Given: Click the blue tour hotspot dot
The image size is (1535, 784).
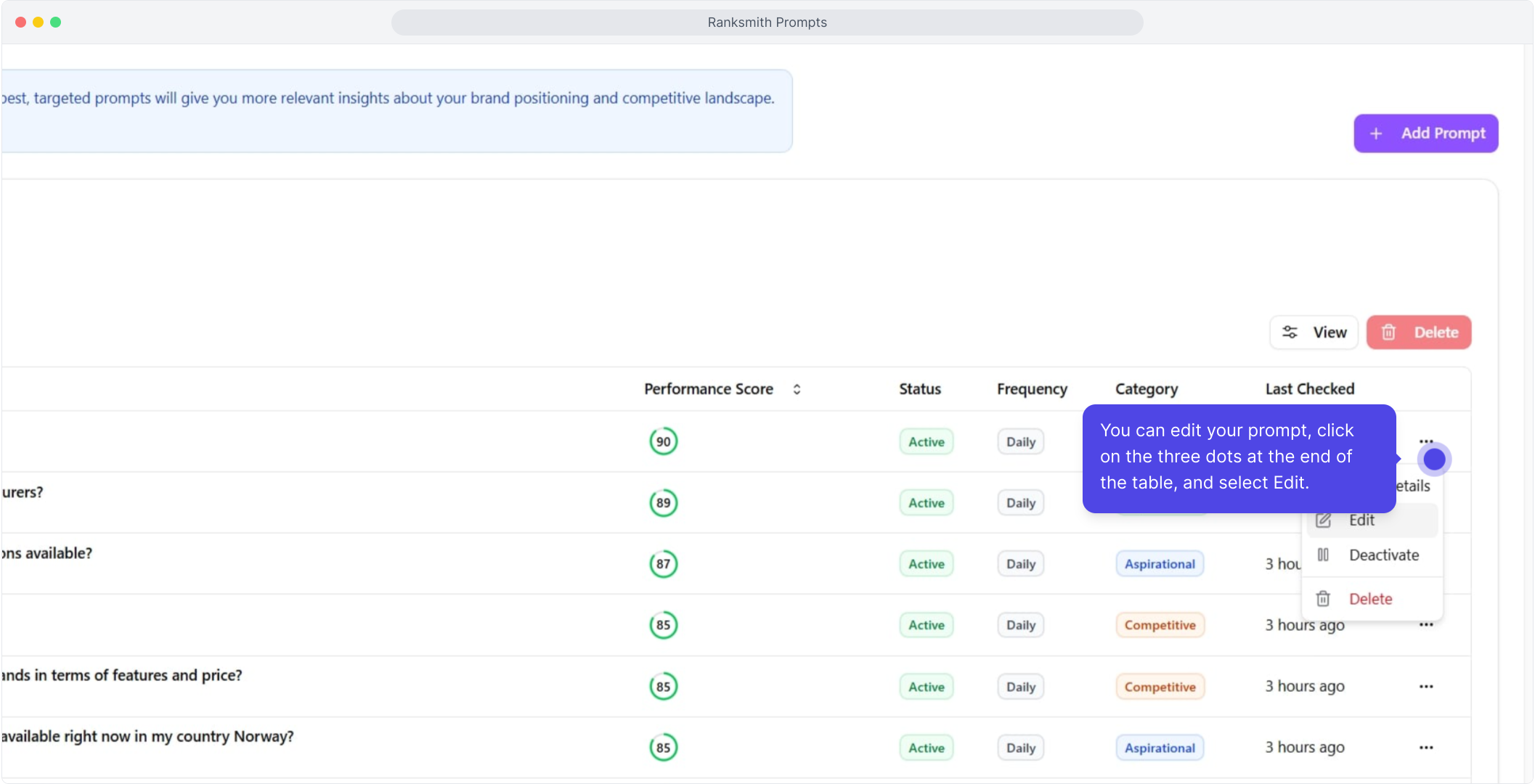Looking at the screenshot, I should tap(1434, 459).
